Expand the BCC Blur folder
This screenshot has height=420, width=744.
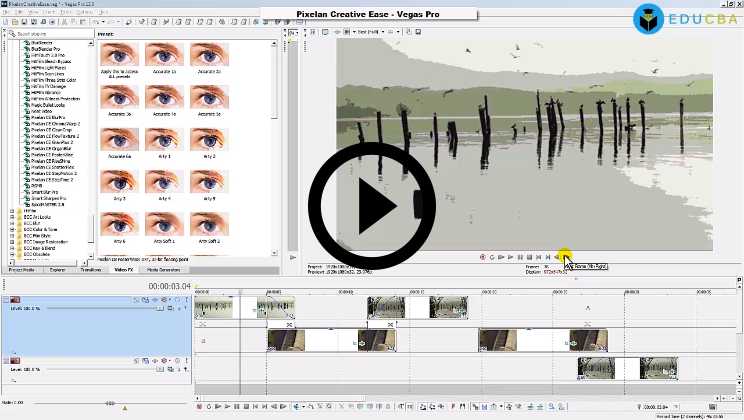tap(13, 224)
